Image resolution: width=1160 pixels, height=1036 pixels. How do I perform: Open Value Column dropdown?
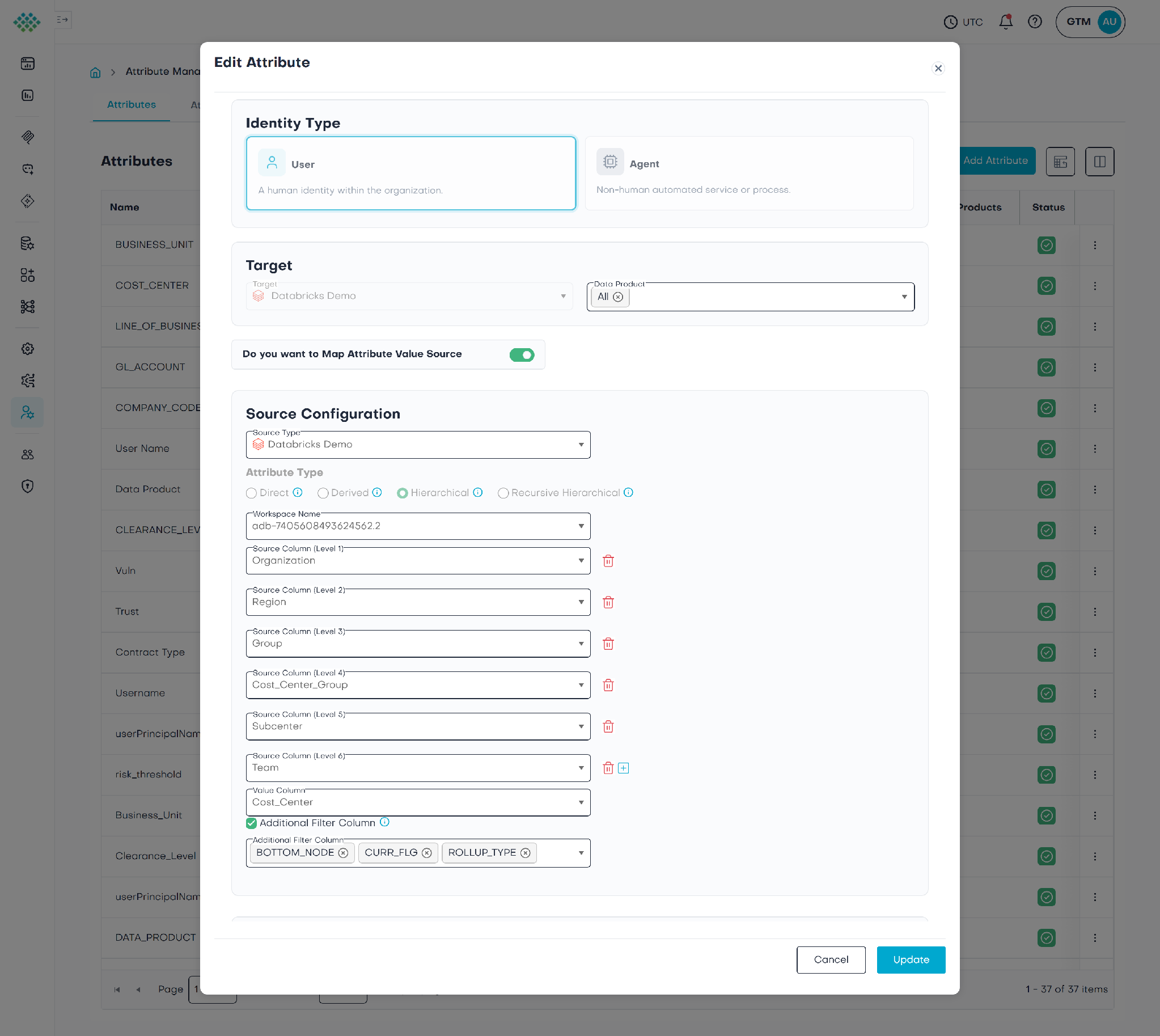click(418, 802)
